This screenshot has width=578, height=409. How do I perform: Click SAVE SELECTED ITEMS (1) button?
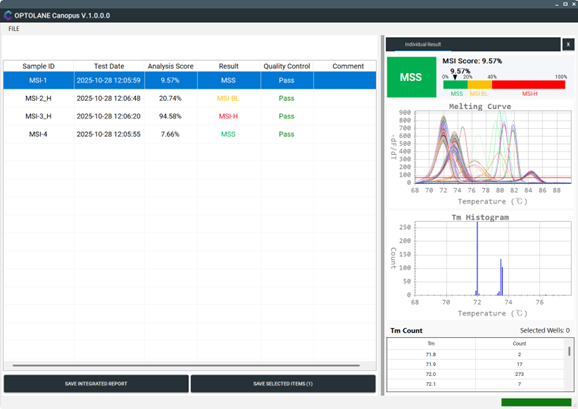point(283,384)
